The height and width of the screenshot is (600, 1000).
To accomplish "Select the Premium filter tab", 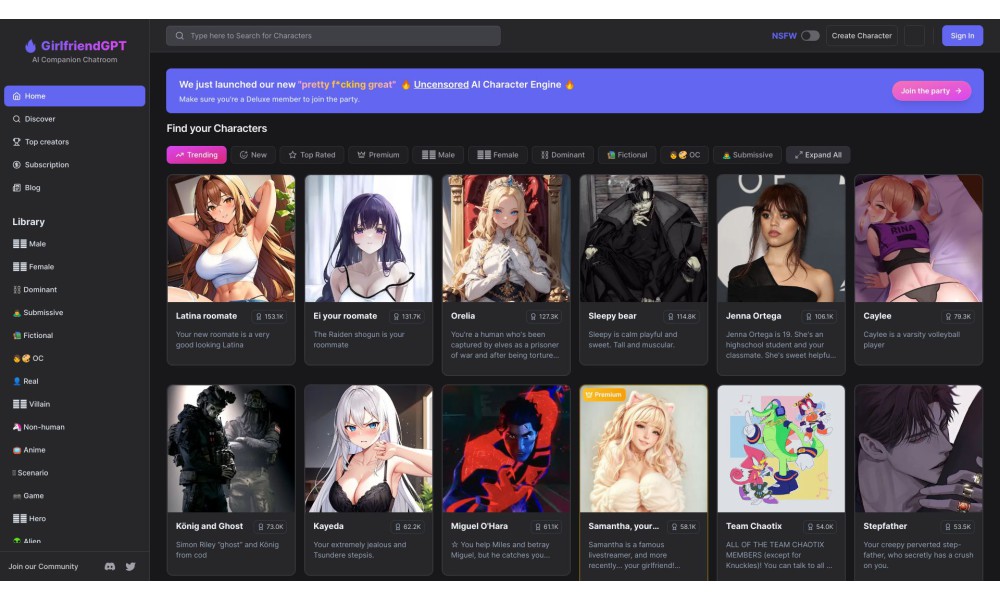I will click(x=378, y=155).
